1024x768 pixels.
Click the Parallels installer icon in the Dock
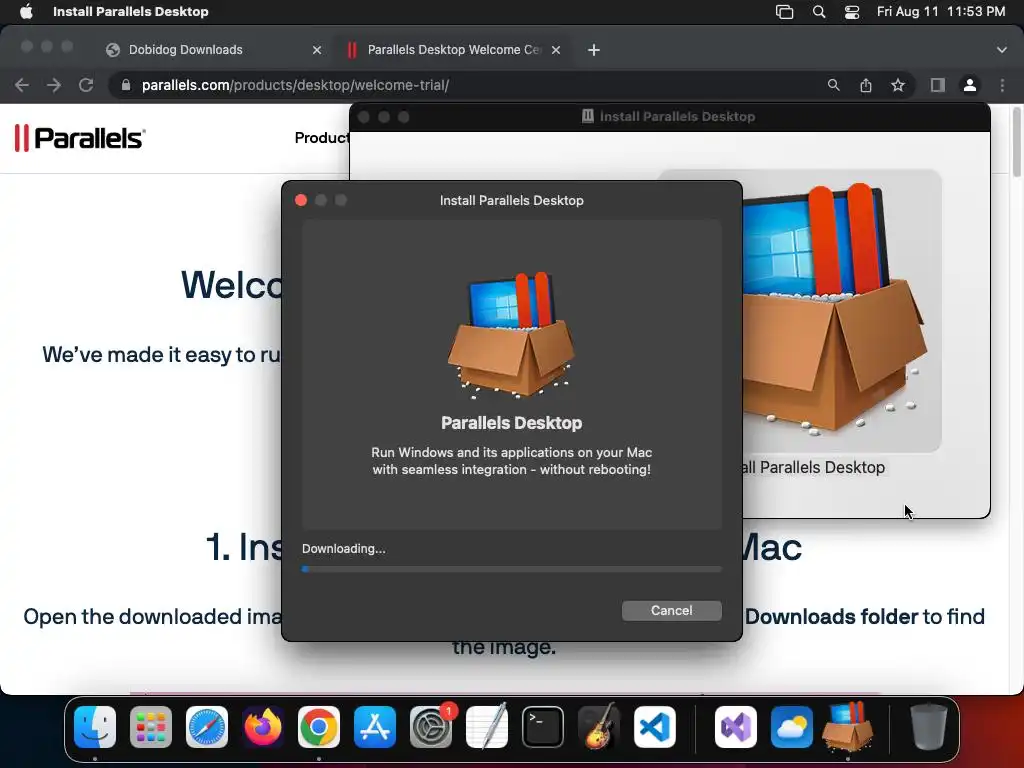click(x=848, y=727)
